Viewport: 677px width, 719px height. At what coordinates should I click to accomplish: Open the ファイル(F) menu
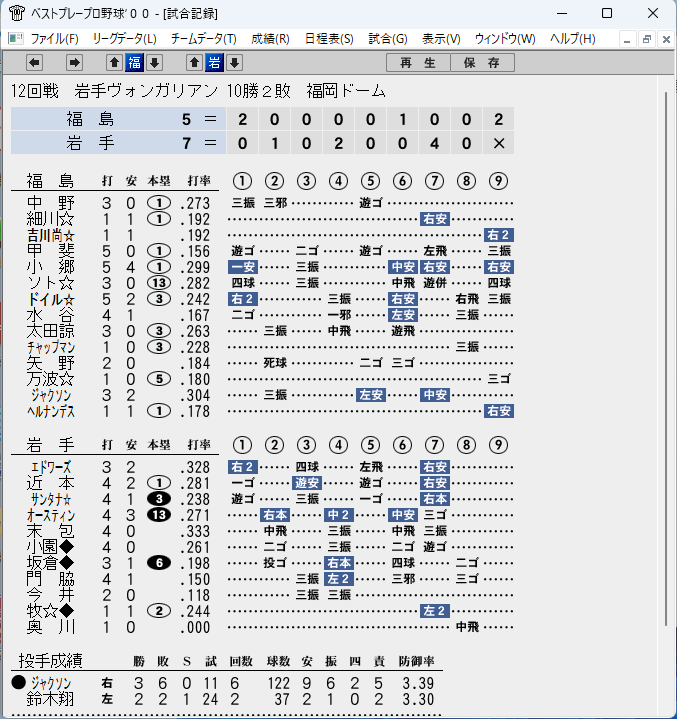[55, 39]
